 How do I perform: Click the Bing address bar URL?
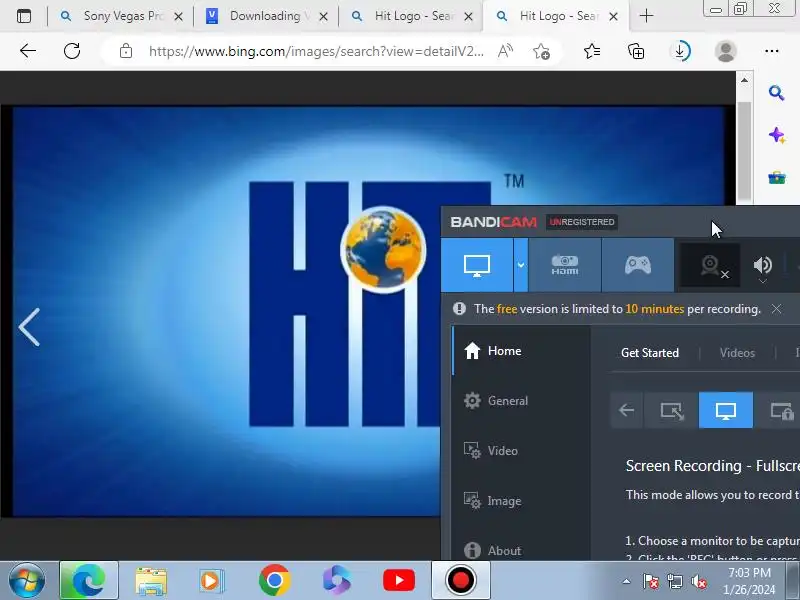[x=316, y=51]
